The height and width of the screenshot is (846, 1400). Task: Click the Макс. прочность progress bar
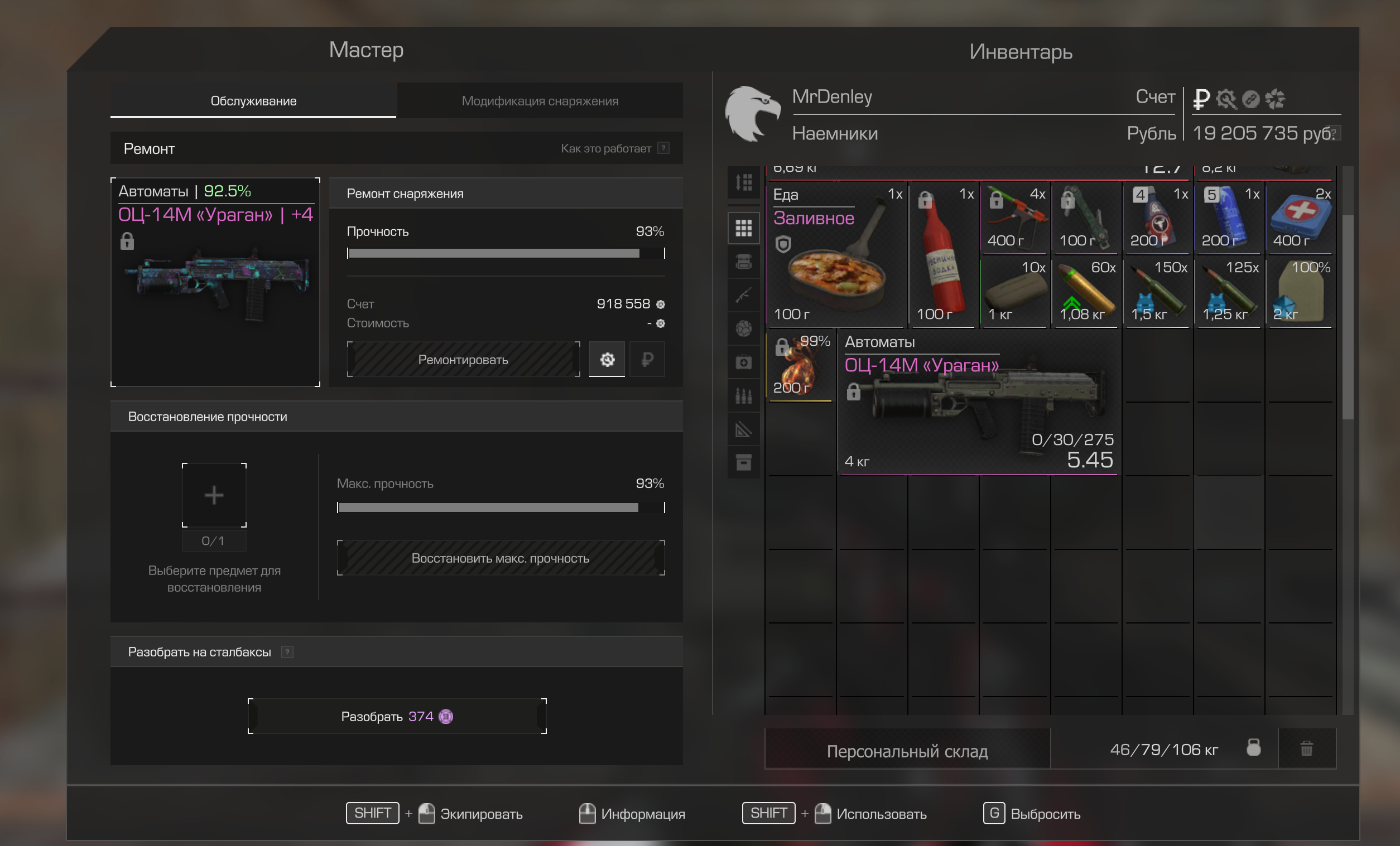pos(501,507)
